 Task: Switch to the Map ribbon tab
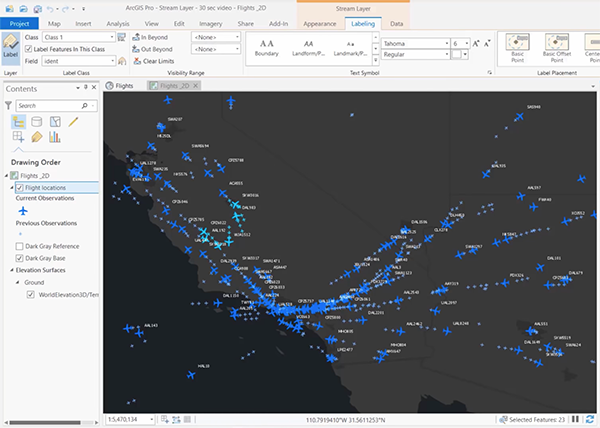54,23
